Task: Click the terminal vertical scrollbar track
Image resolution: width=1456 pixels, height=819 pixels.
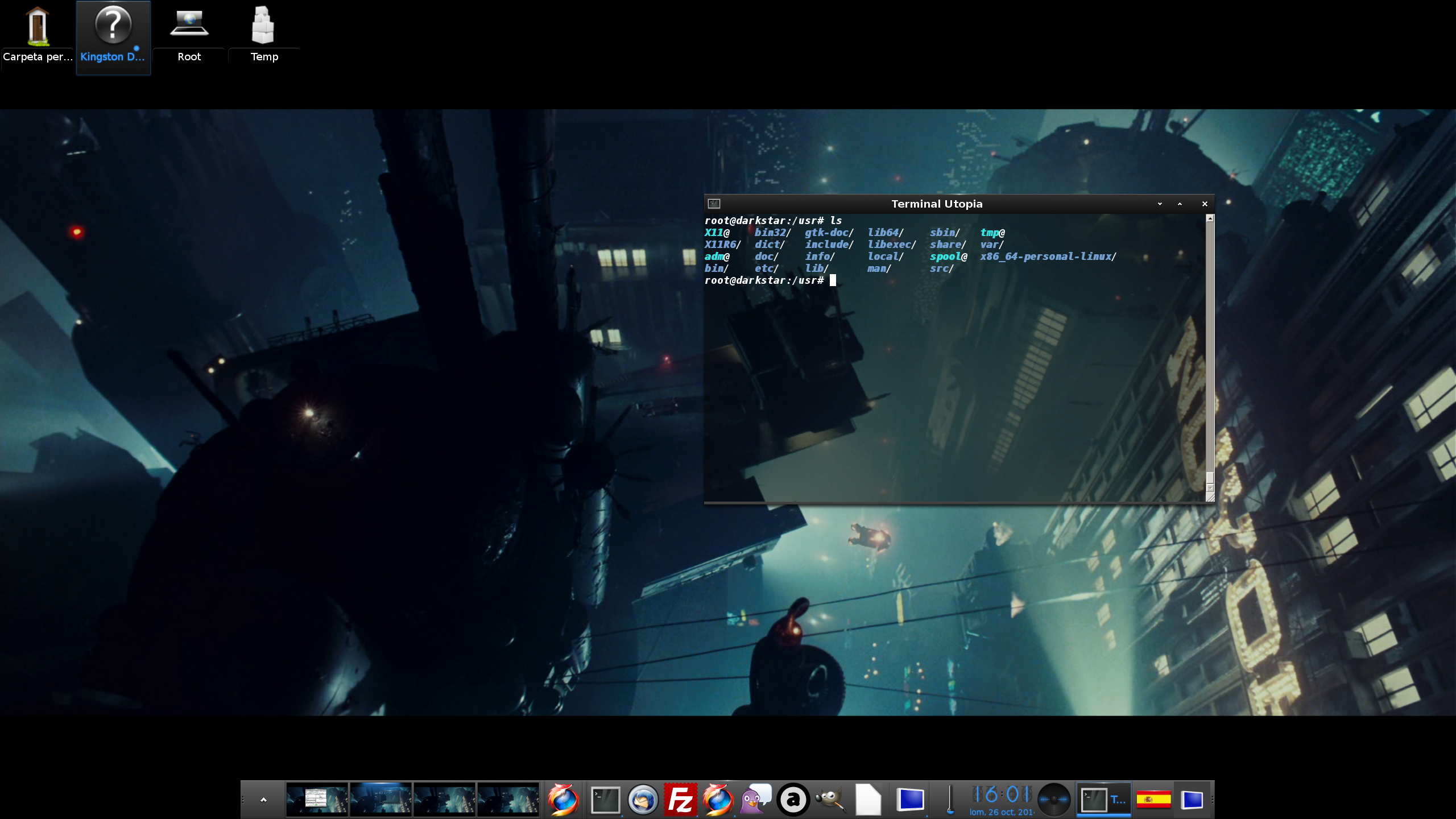Action: 1210,347
